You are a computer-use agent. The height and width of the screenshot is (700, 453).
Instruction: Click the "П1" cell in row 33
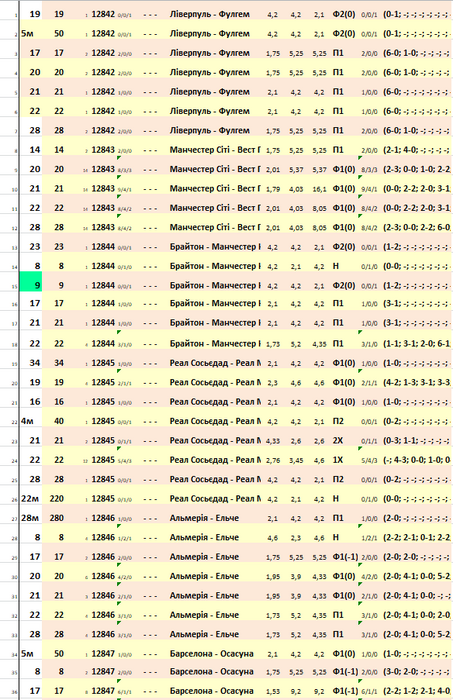coord(338,634)
